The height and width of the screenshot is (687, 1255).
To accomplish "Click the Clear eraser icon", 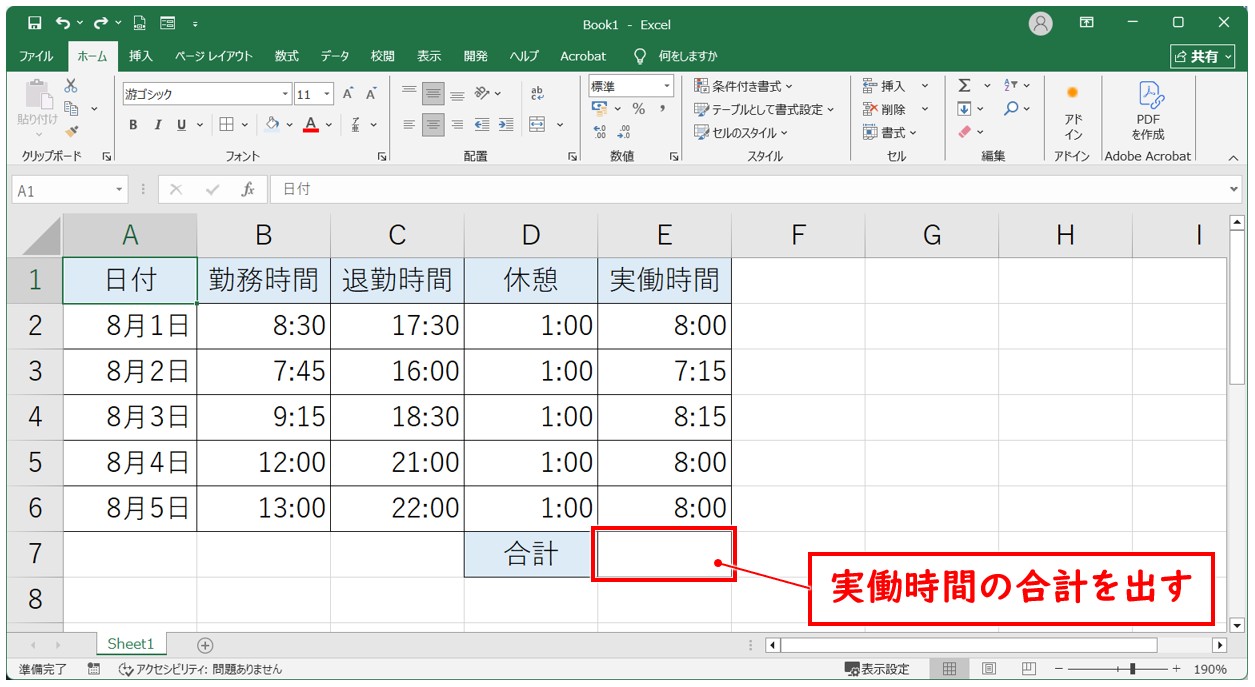I will click(x=965, y=131).
